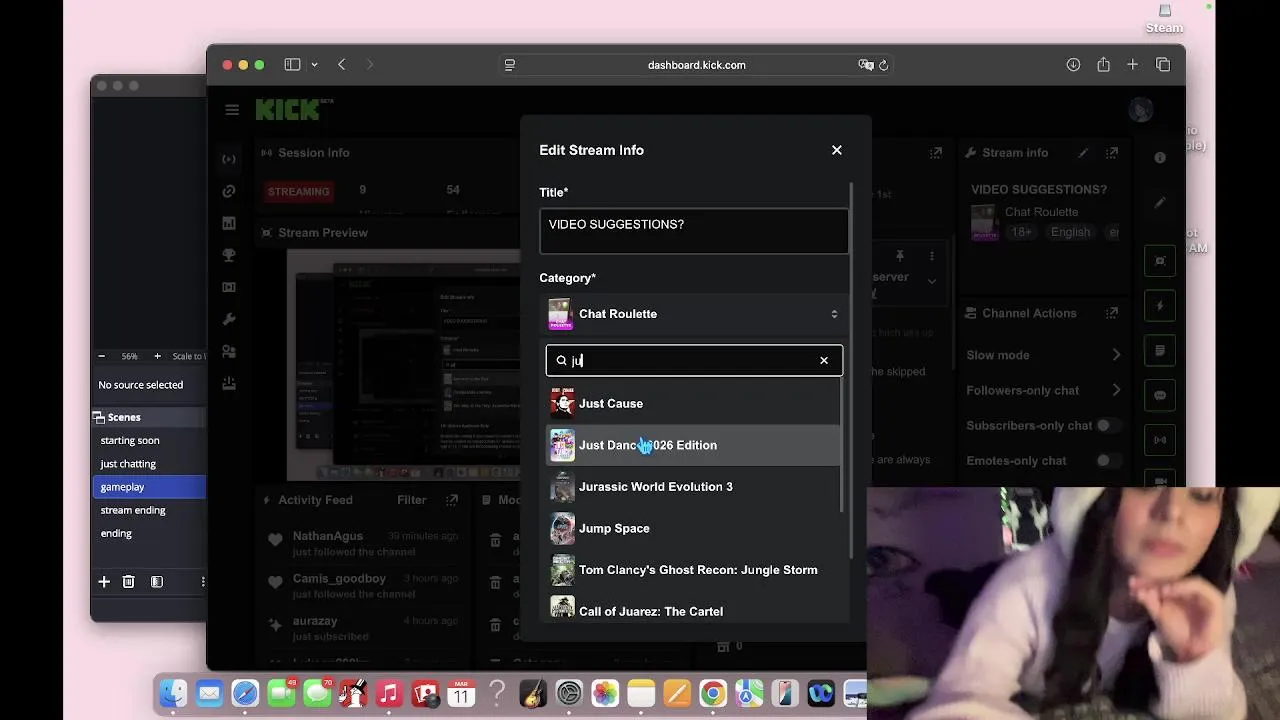
Task: Go back in Safari
Action: click(342, 65)
